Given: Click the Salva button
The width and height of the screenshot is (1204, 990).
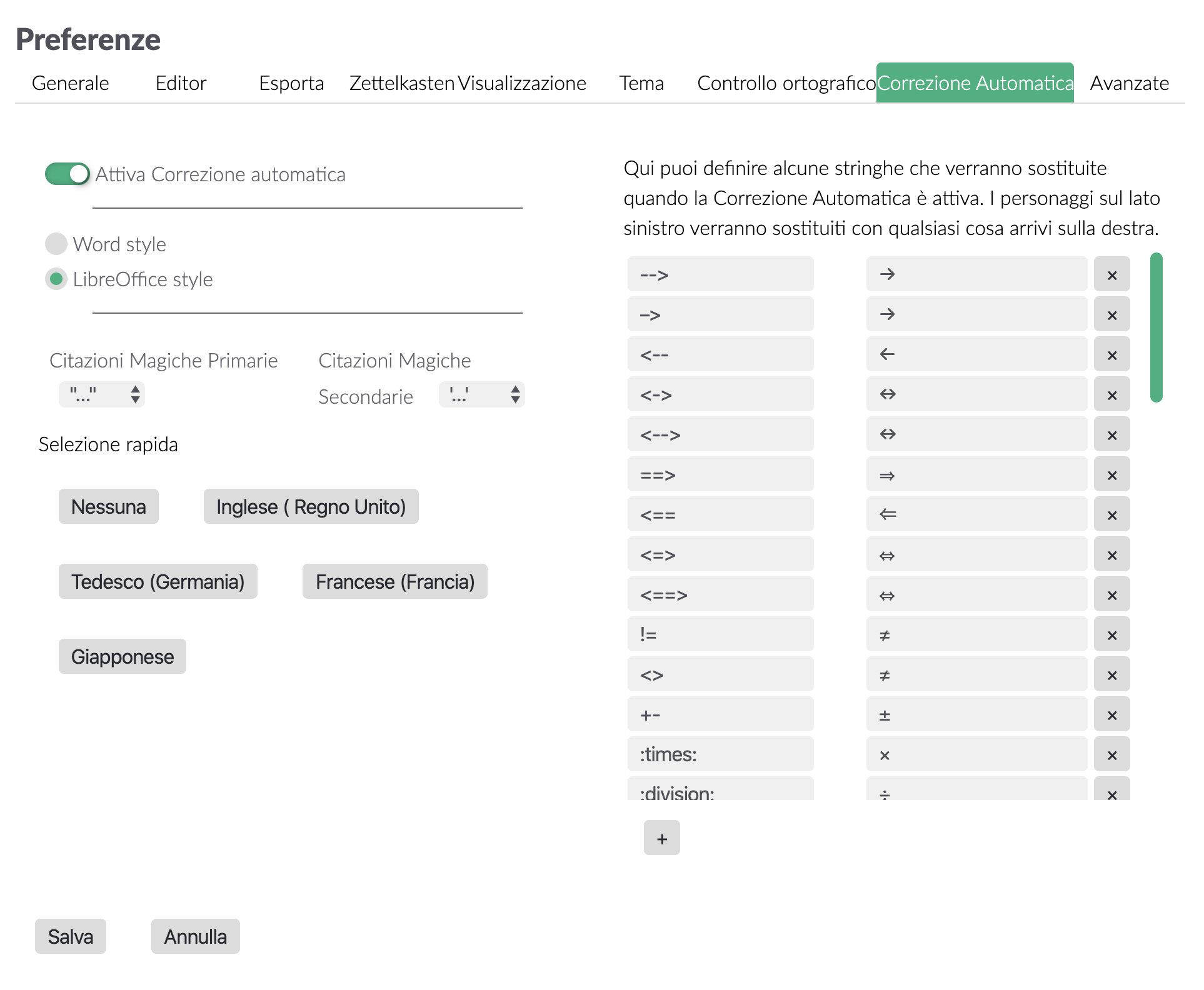Looking at the screenshot, I should (x=71, y=936).
